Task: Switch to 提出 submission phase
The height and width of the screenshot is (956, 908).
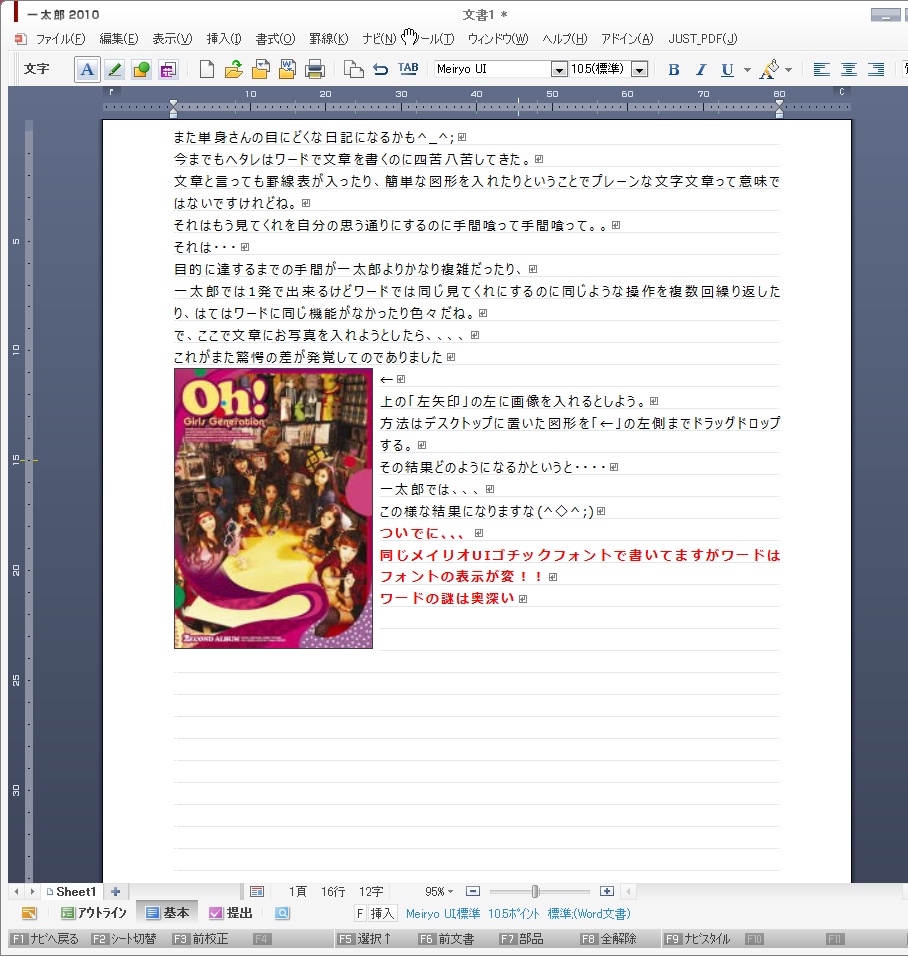Action: pos(231,913)
